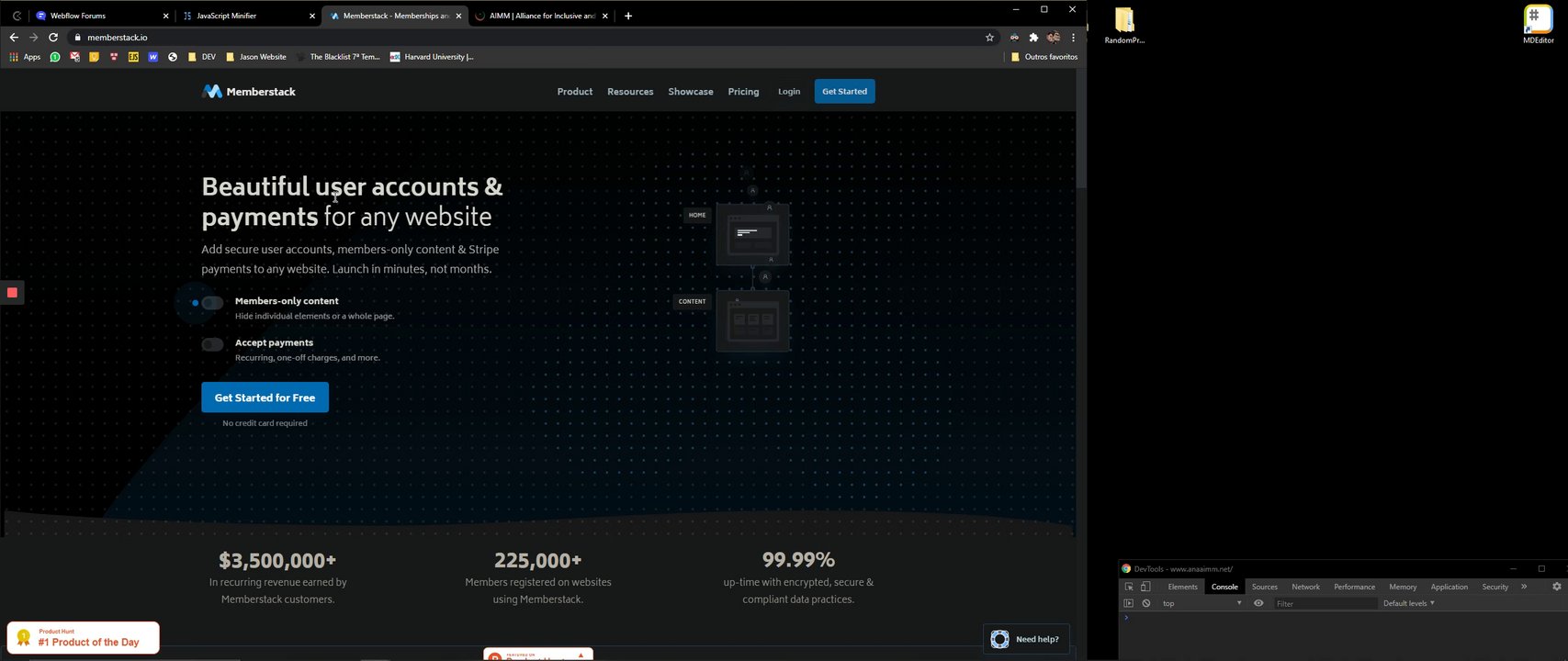Click the Get Started header button

point(844,92)
